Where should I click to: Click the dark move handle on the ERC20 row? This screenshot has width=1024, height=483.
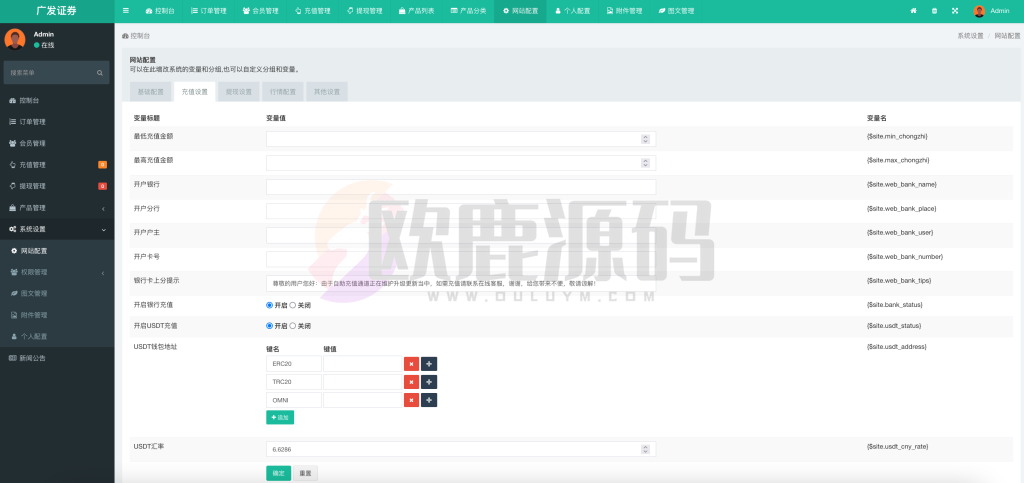click(x=429, y=364)
